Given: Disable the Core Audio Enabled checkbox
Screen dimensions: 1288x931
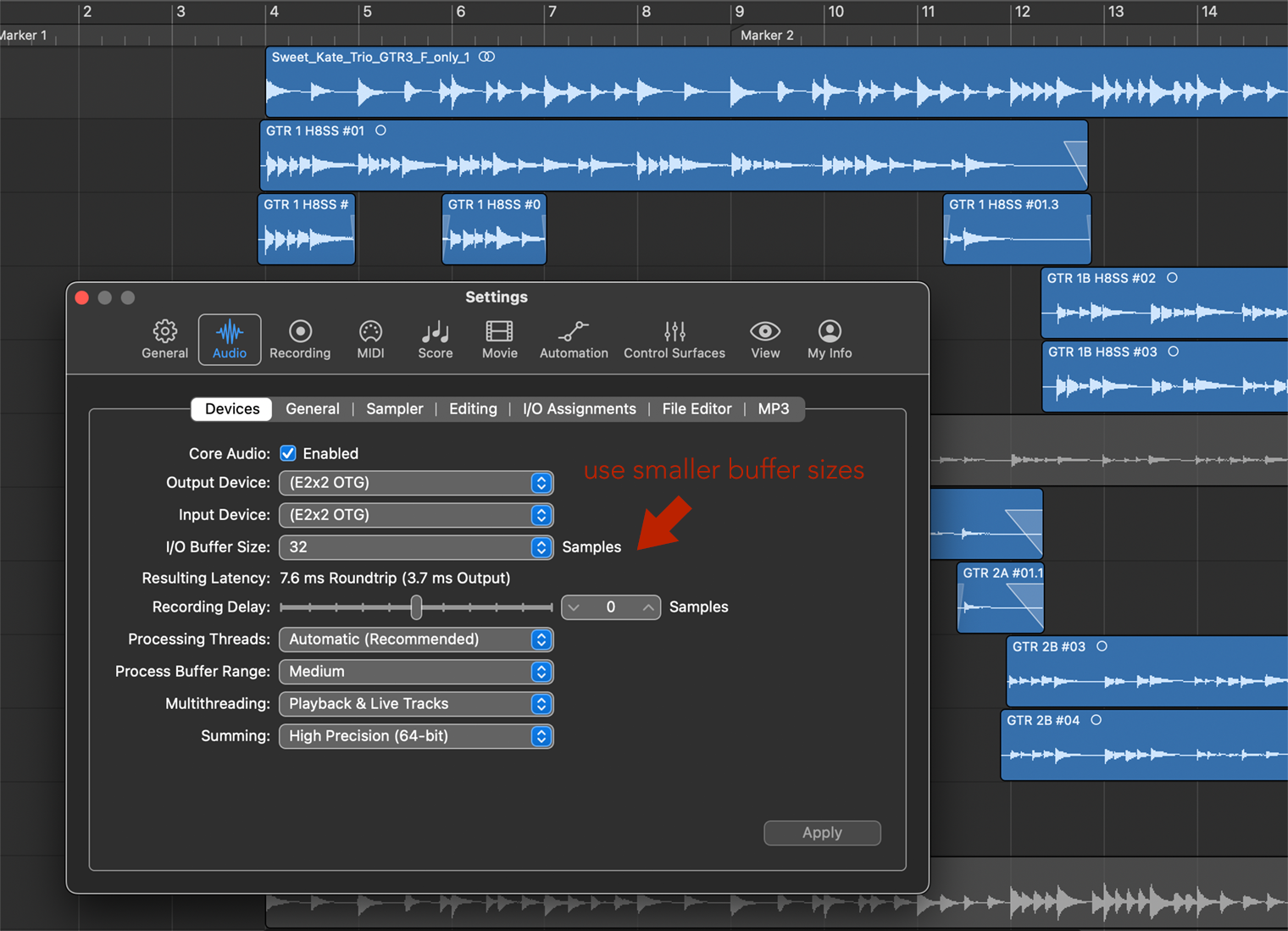Looking at the screenshot, I should [288, 453].
